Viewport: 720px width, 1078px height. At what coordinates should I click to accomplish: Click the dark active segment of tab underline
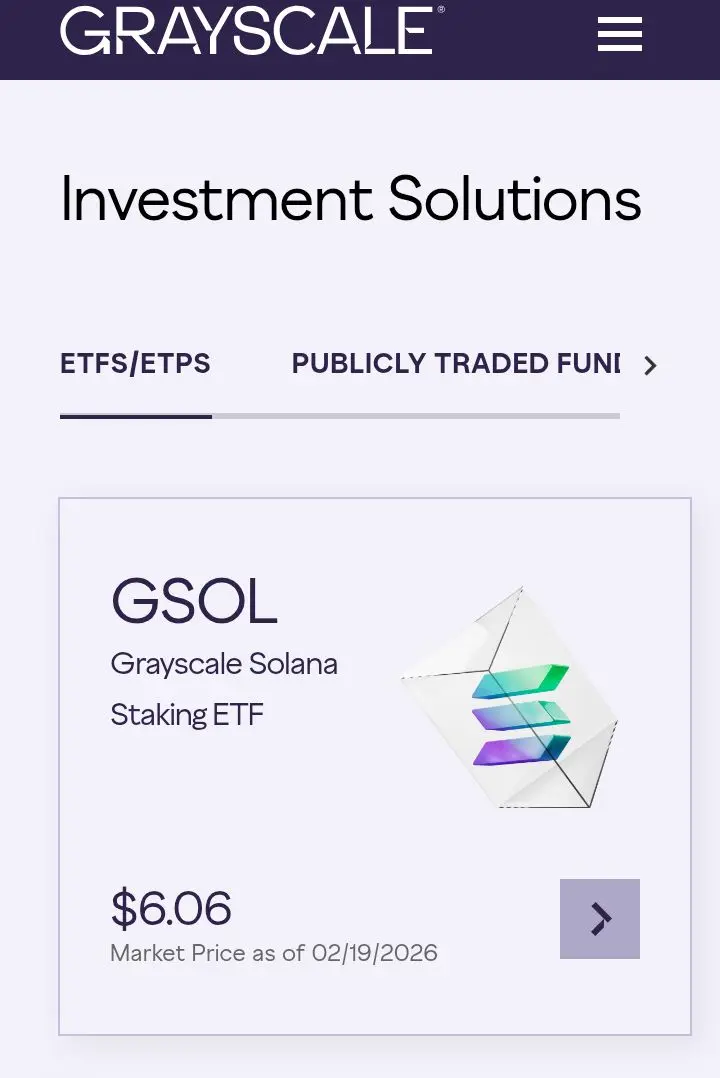coord(135,416)
